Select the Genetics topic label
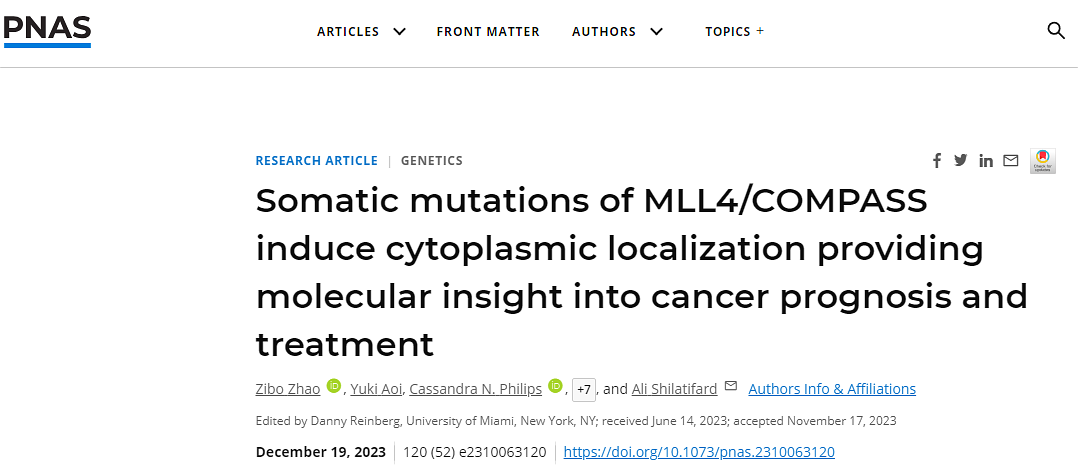This screenshot has height=475, width=1078. pyautogui.click(x=432, y=161)
